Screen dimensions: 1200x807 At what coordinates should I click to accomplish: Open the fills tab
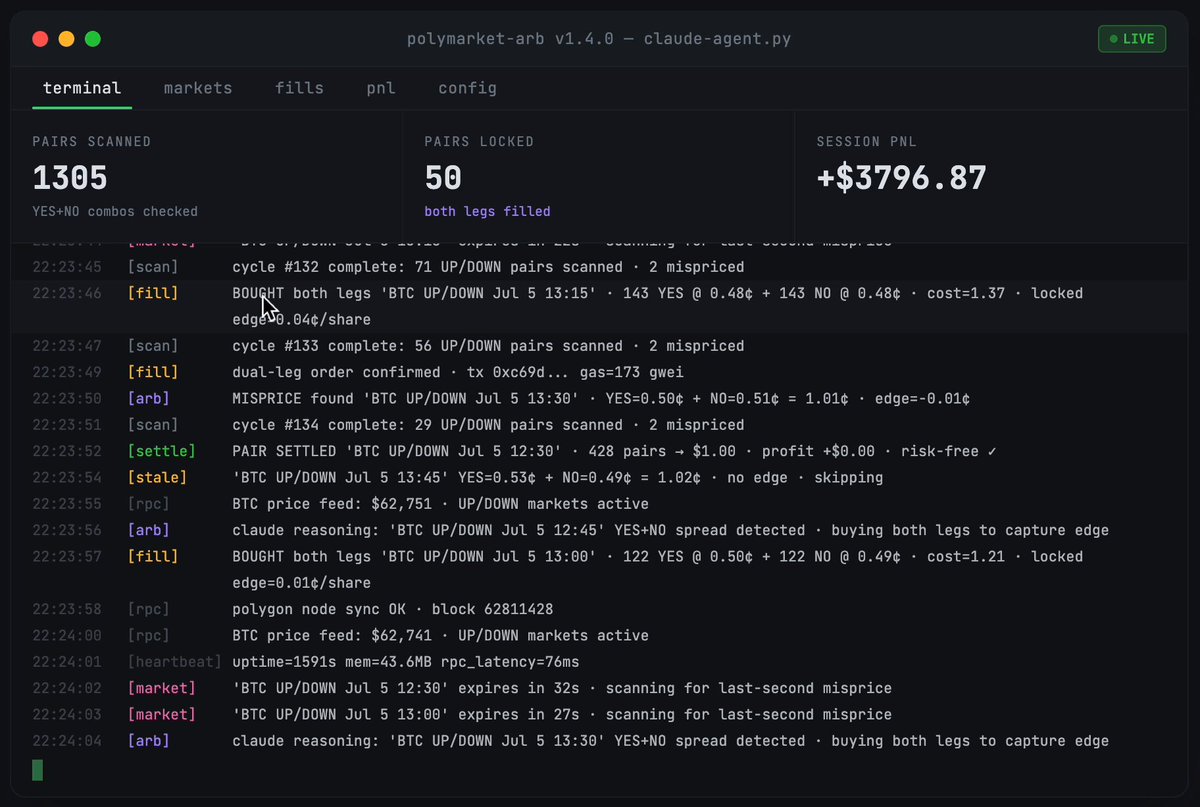click(x=300, y=88)
